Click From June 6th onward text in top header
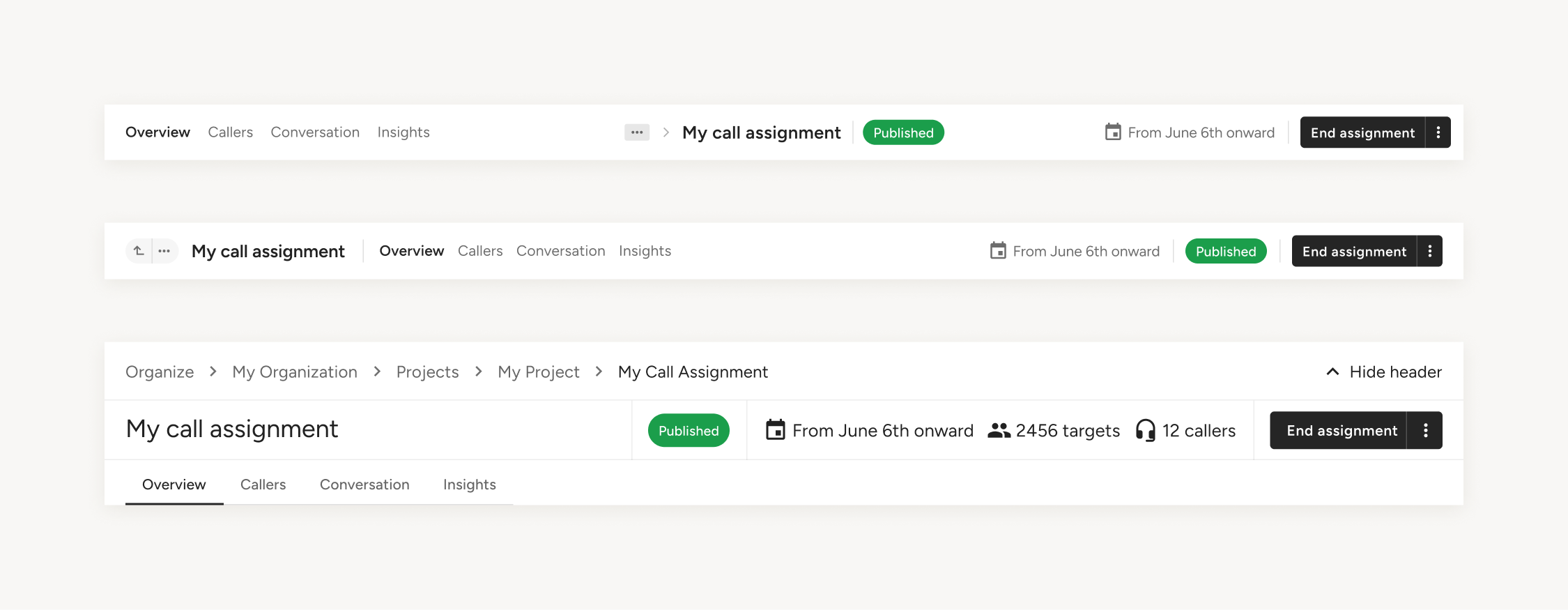Screen dimensions: 1568x610 [1201, 132]
